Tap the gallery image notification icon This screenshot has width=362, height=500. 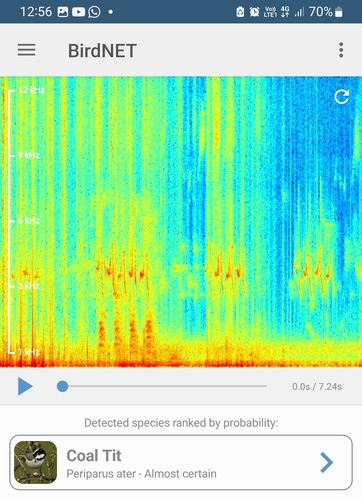click(x=63, y=12)
